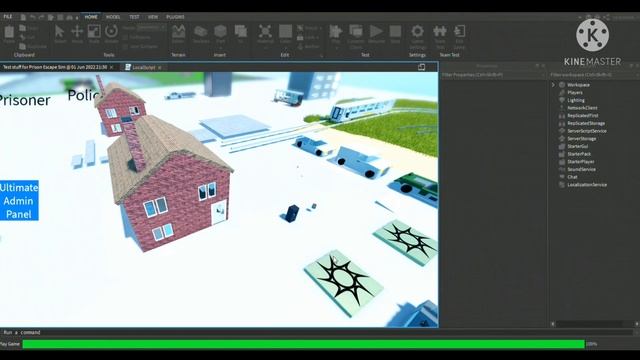The height and width of the screenshot is (360, 640).
Task: Click the Undo arrow
Action: (x=33, y=17)
